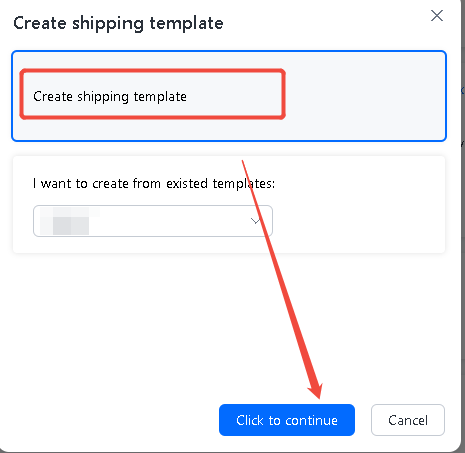Open the existed templates dropdown
465x453 pixels.
[153, 221]
